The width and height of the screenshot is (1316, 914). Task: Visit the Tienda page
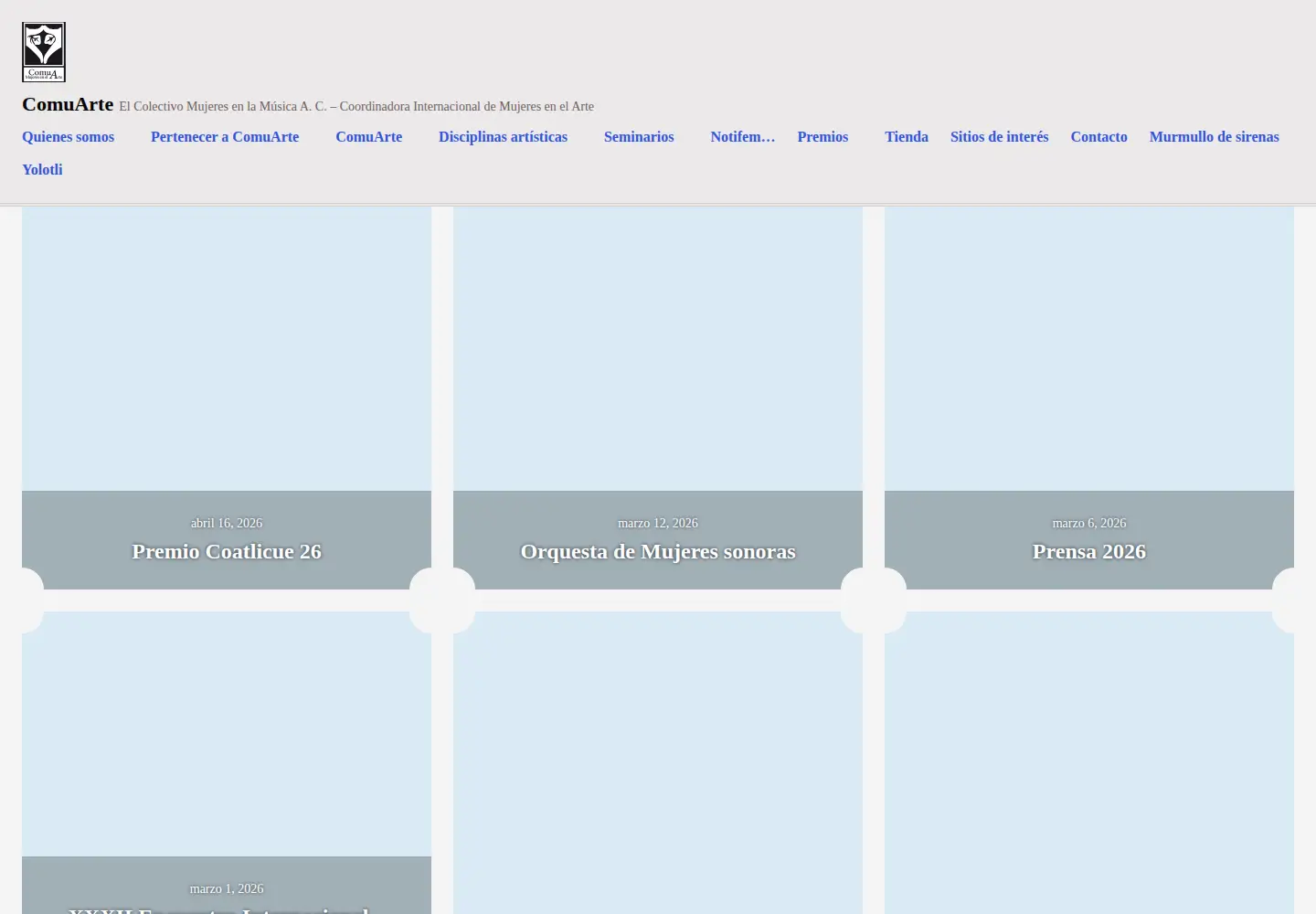click(x=907, y=137)
